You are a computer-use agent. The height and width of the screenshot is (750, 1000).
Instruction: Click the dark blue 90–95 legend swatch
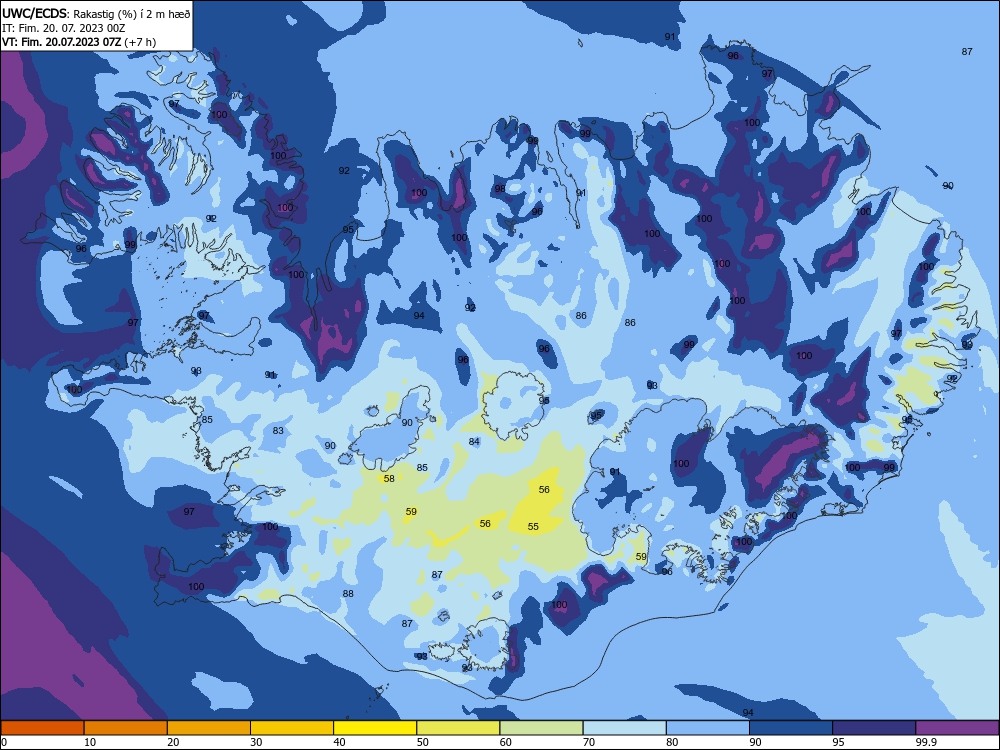[791, 728]
